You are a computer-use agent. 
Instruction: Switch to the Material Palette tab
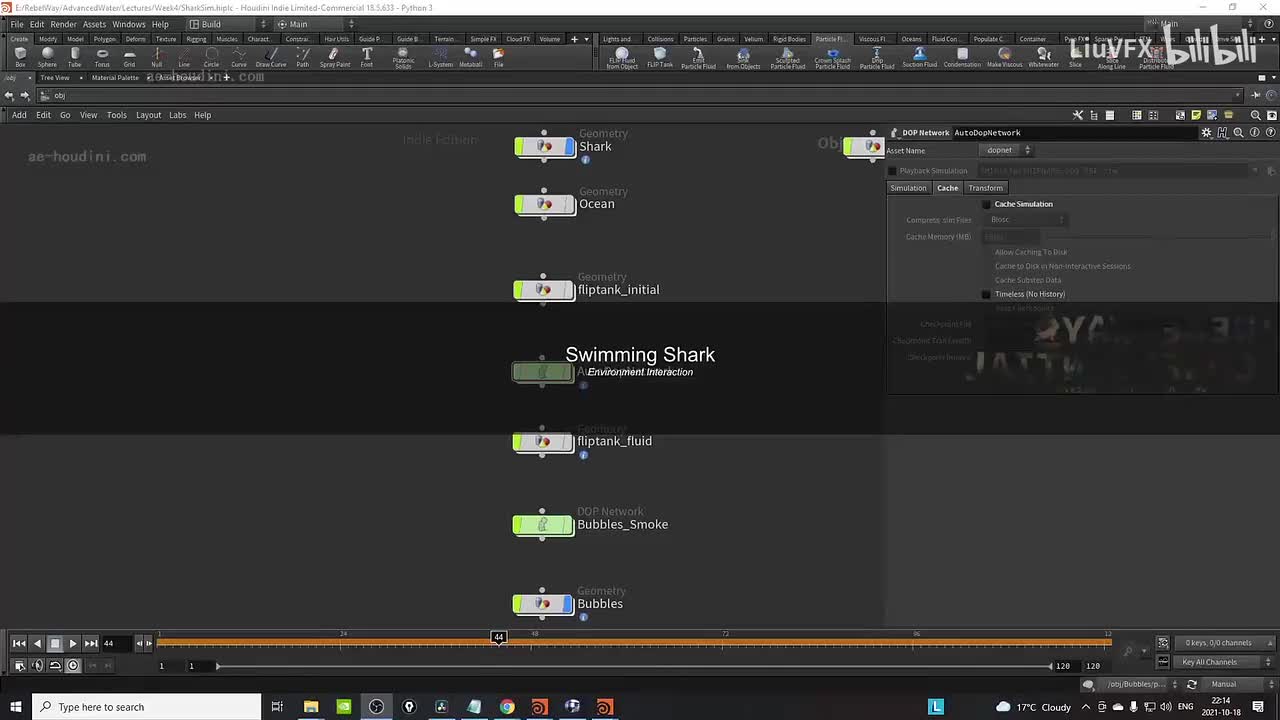(115, 78)
